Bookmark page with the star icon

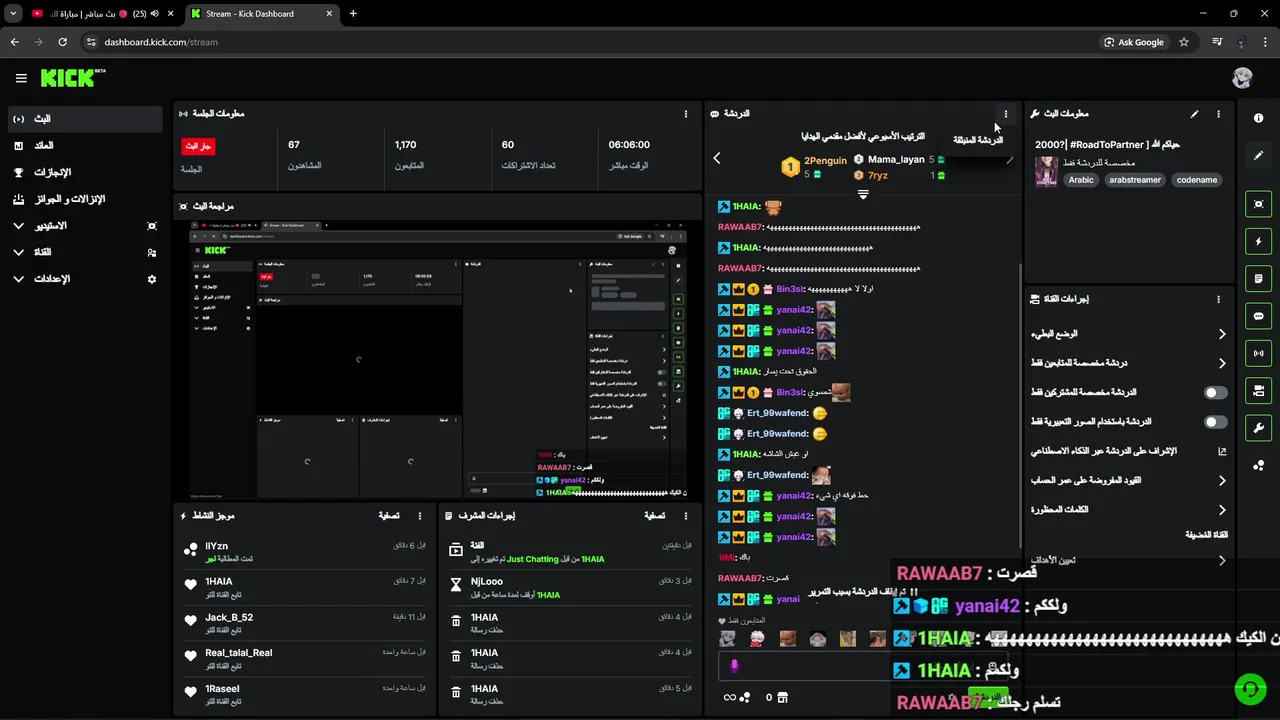1184,42
